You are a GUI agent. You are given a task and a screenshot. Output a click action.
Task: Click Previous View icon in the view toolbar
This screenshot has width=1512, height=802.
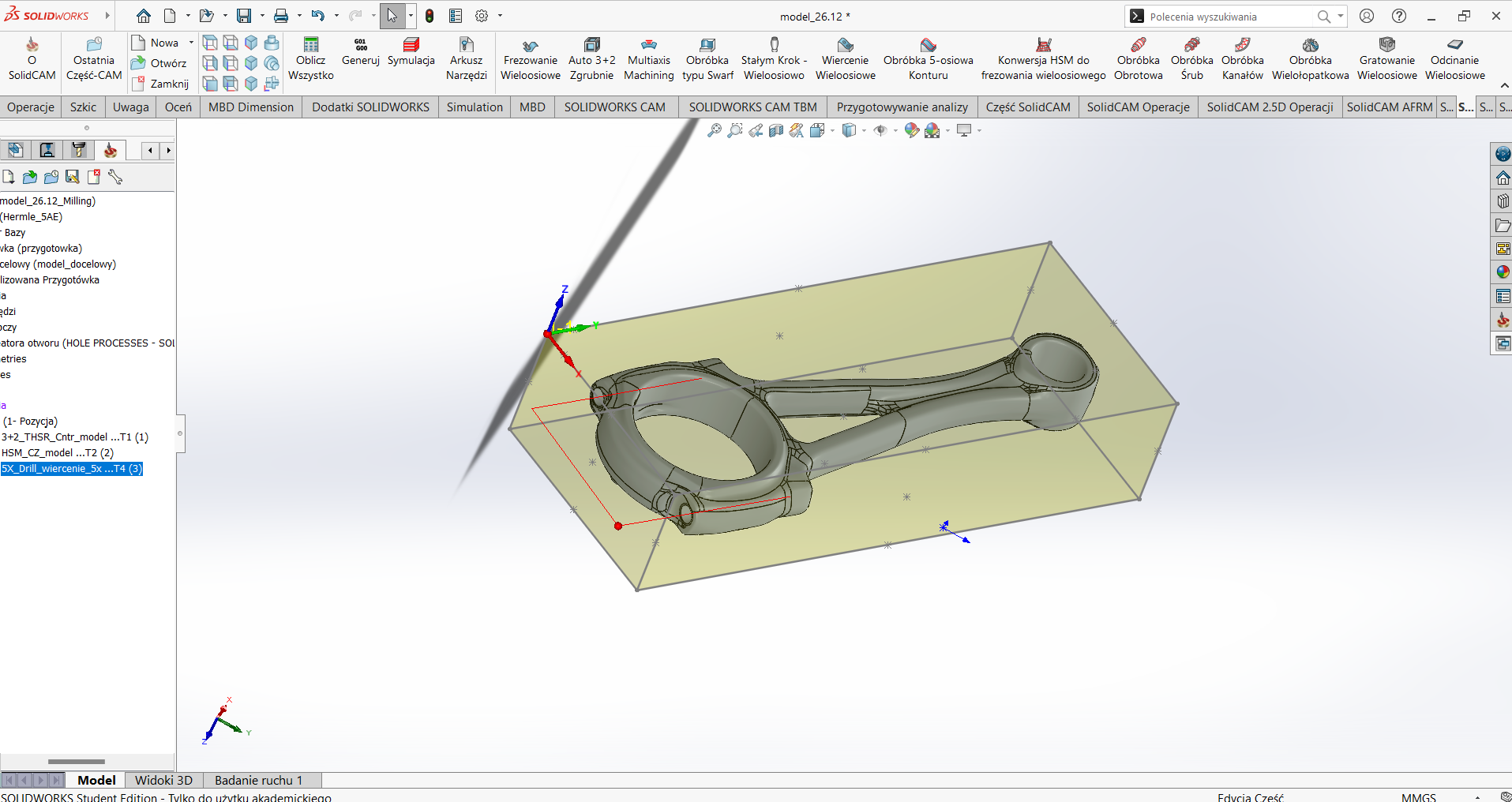pos(756,130)
